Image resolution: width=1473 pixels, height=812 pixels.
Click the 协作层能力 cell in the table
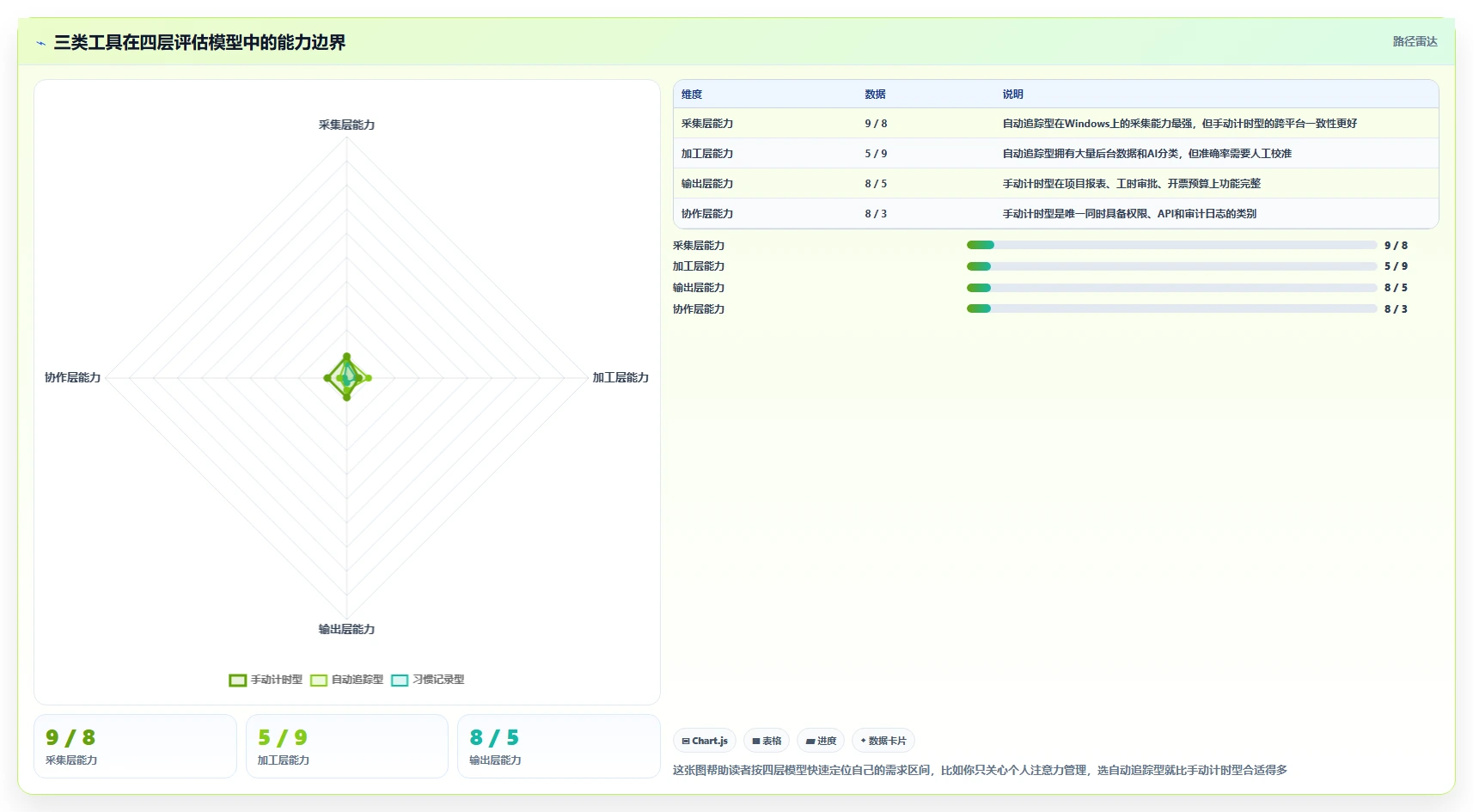707,214
